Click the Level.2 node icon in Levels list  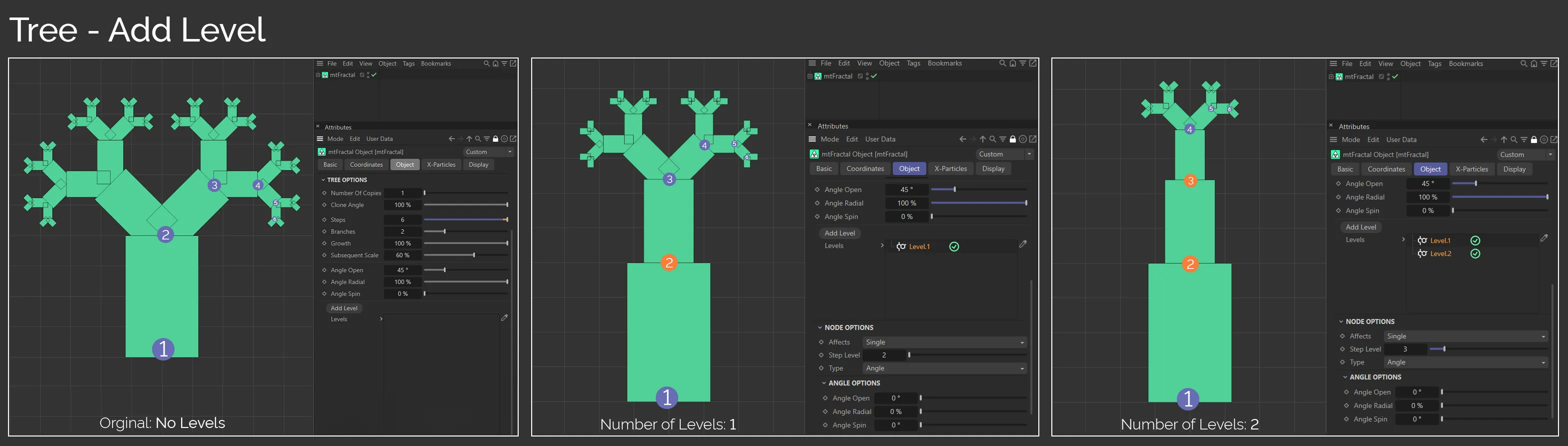point(1422,253)
